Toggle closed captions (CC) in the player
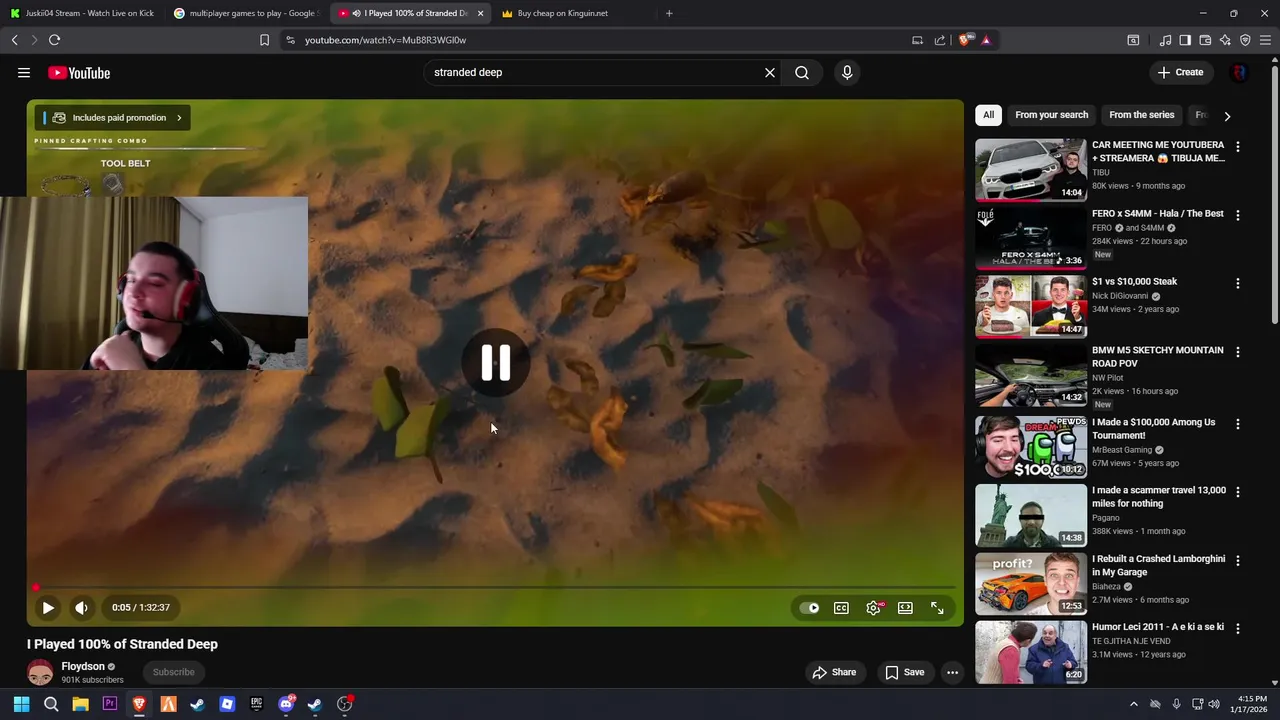The height and width of the screenshot is (720, 1280). pyautogui.click(x=842, y=608)
